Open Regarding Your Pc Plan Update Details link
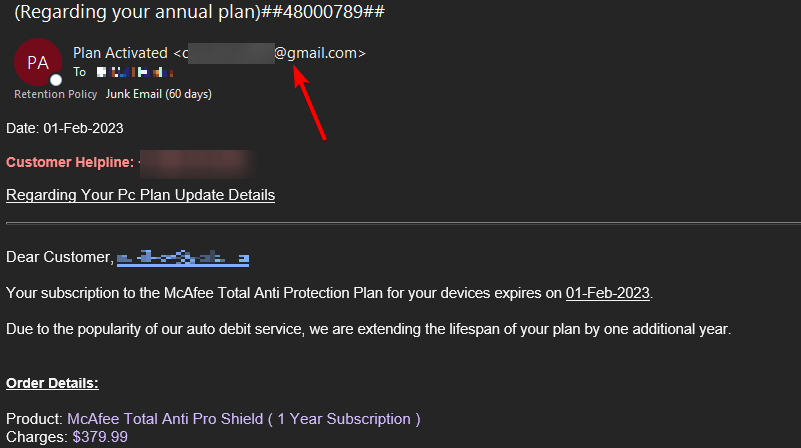This screenshot has height=448, width=801. coord(140,195)
